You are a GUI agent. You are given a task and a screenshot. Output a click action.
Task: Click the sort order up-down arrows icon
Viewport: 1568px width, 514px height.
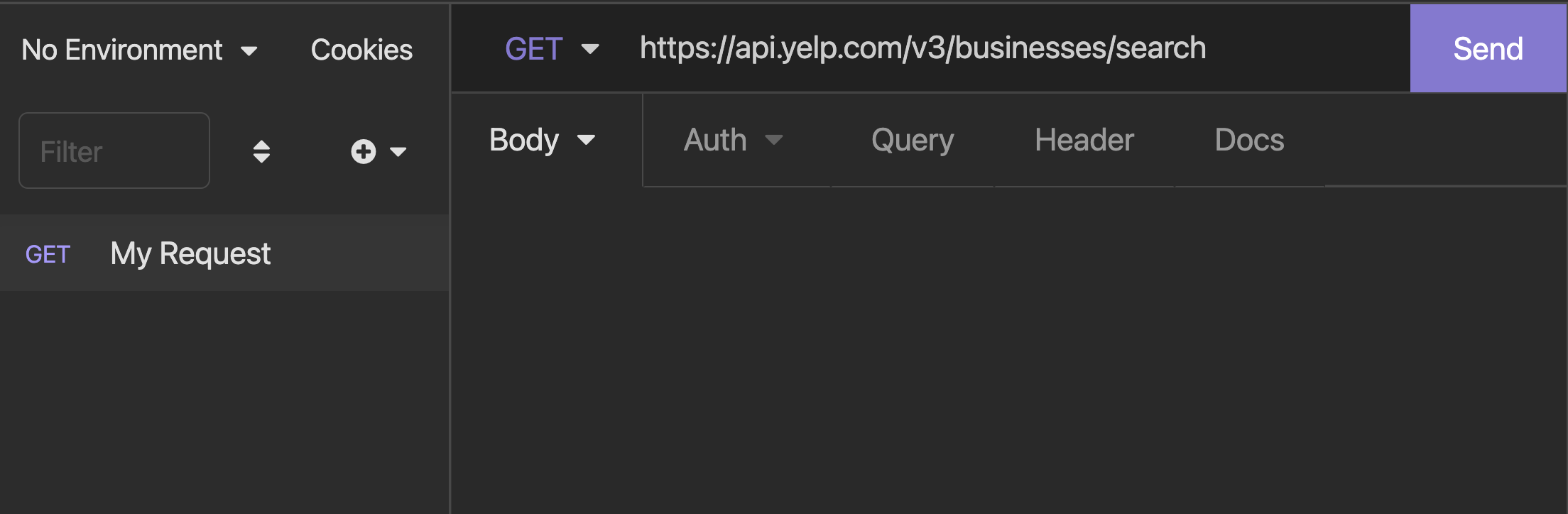261,151
